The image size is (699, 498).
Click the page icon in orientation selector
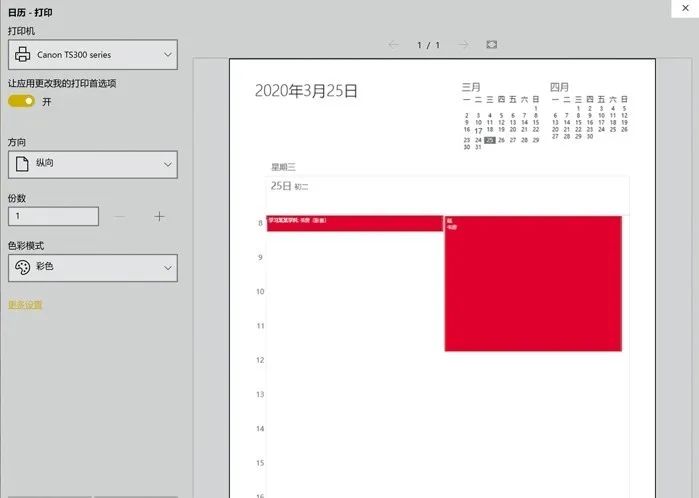tap(23, 164)
